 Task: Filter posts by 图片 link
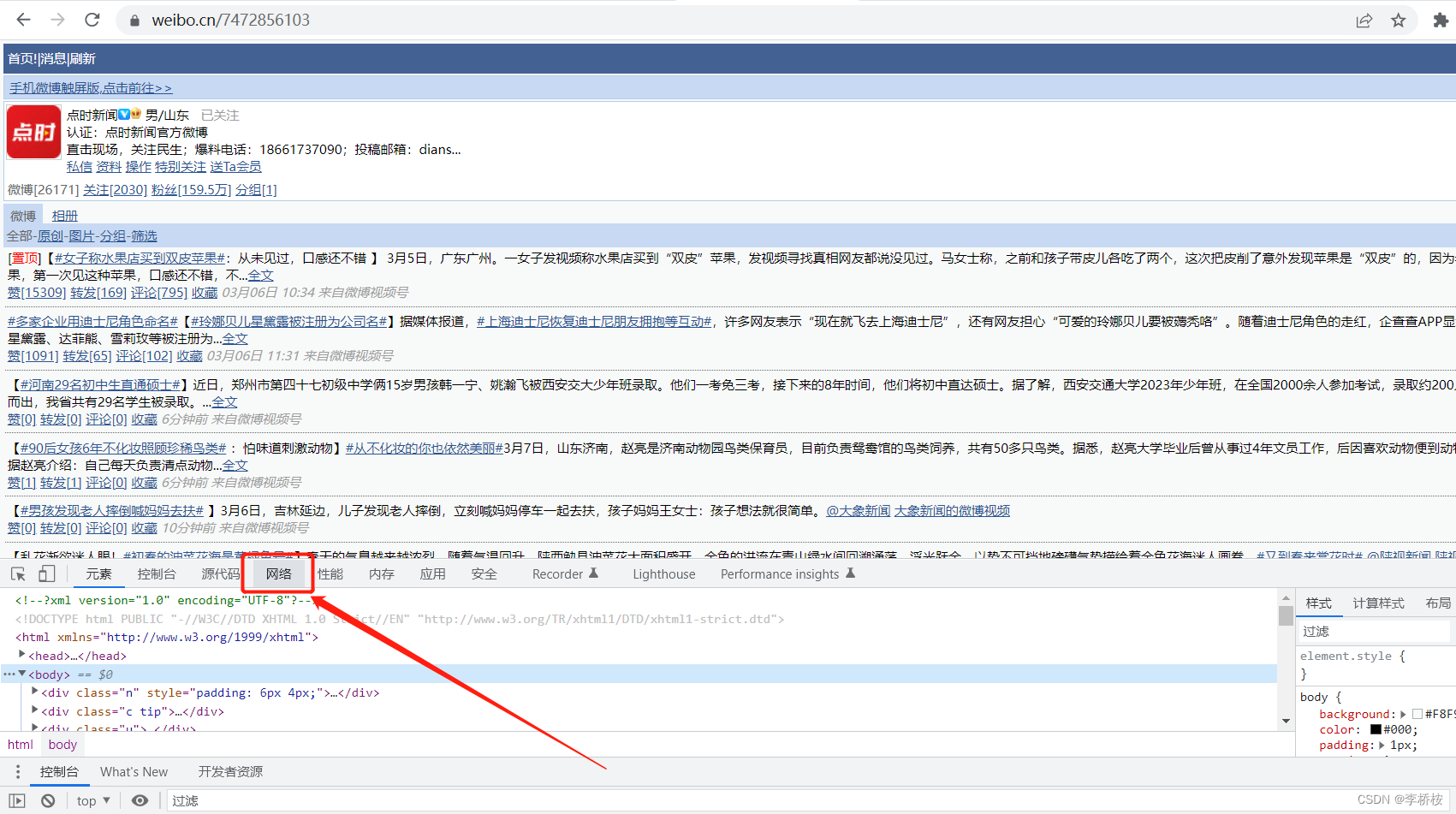coord(81,236)
